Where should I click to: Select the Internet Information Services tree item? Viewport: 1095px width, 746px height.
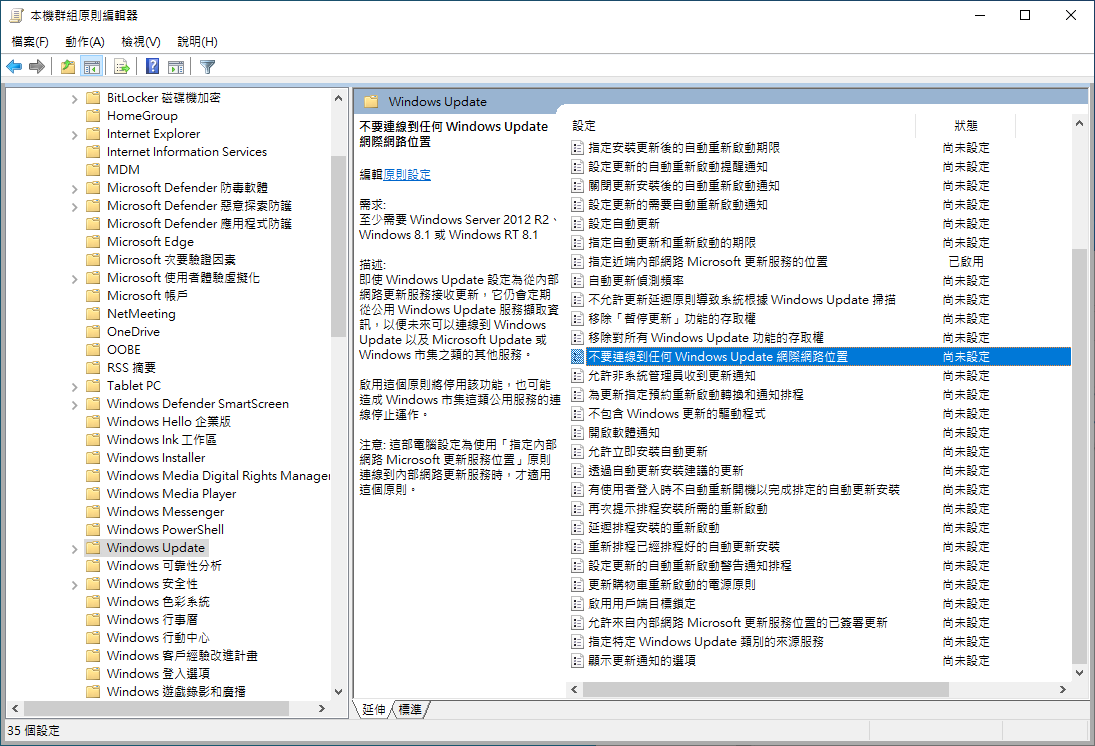(x=186, y=151)
